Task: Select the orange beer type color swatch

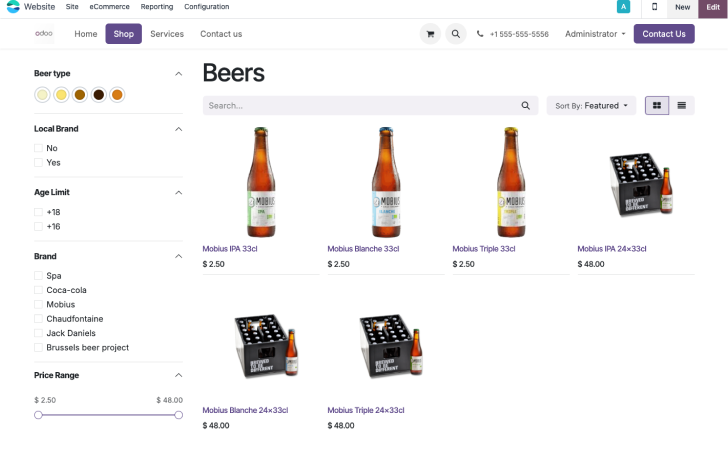Action: 117,95
